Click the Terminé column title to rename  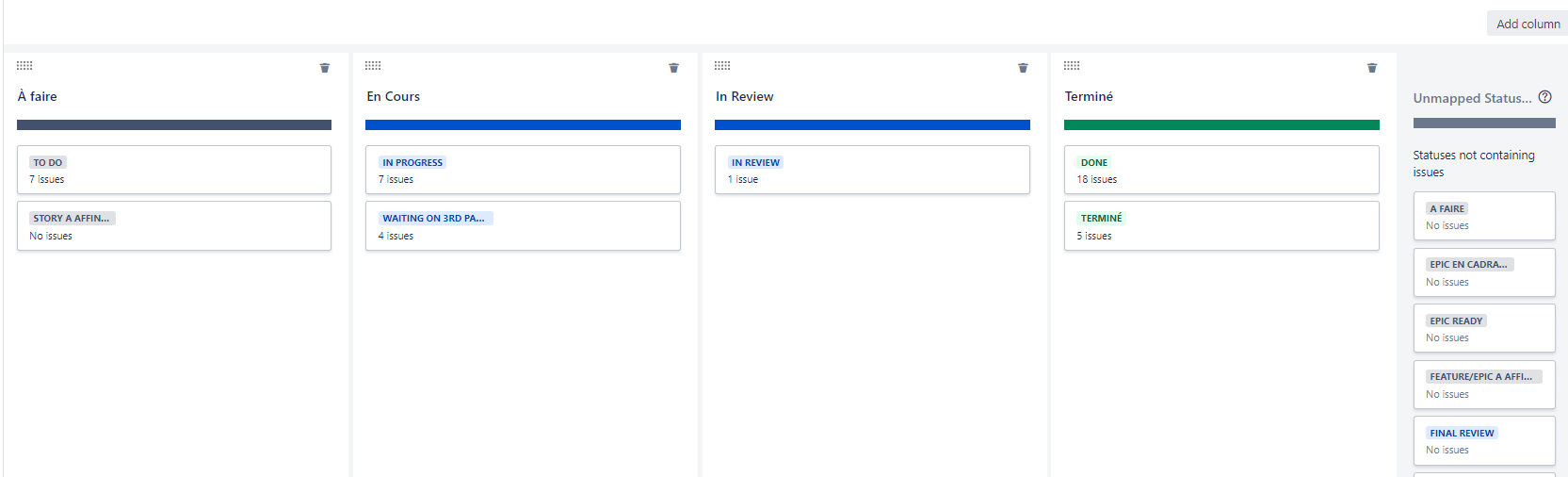1089,96
